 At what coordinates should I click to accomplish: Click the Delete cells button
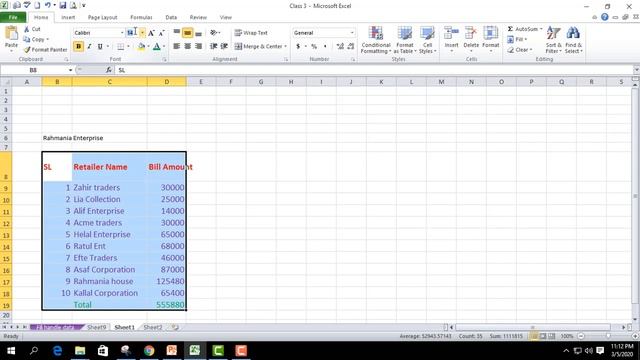[x=471, y=40]
